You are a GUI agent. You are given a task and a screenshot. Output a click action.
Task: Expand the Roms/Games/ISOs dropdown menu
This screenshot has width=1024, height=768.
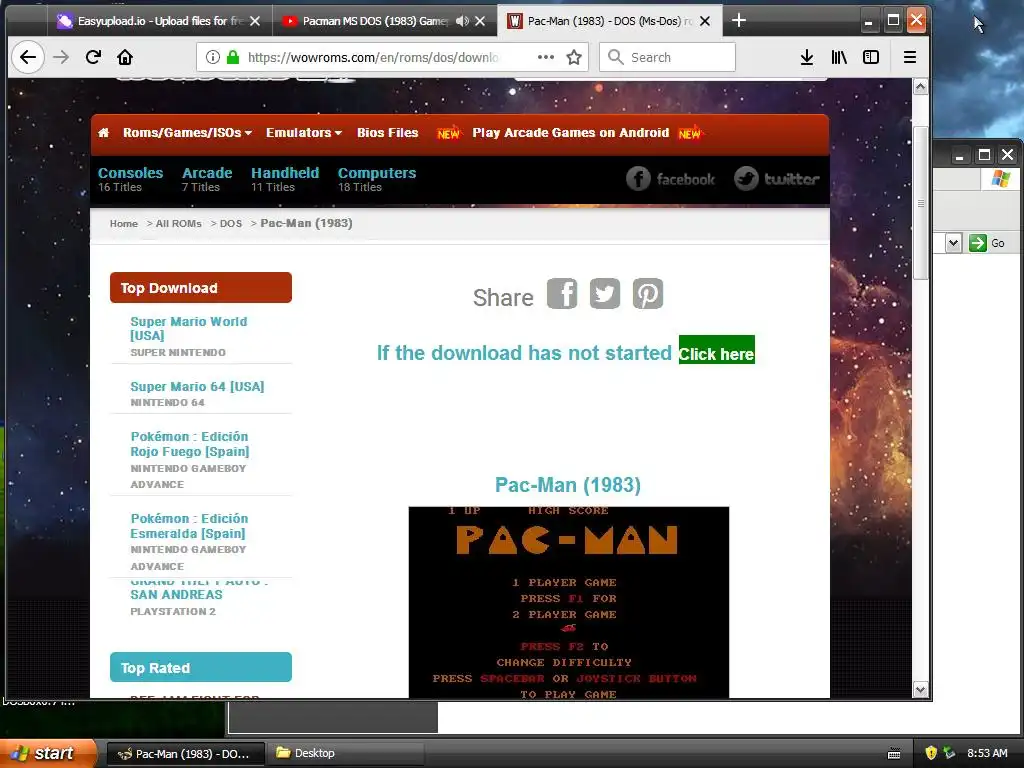187,133
